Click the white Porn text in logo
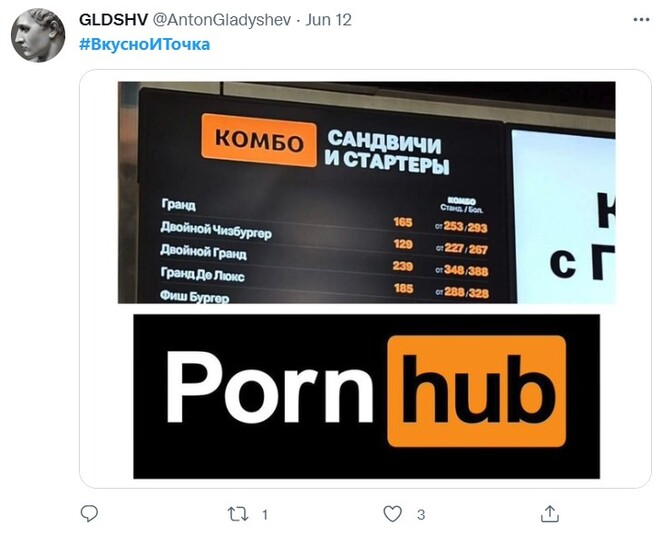This screenshot has width=671, height=535. [270, 387]
